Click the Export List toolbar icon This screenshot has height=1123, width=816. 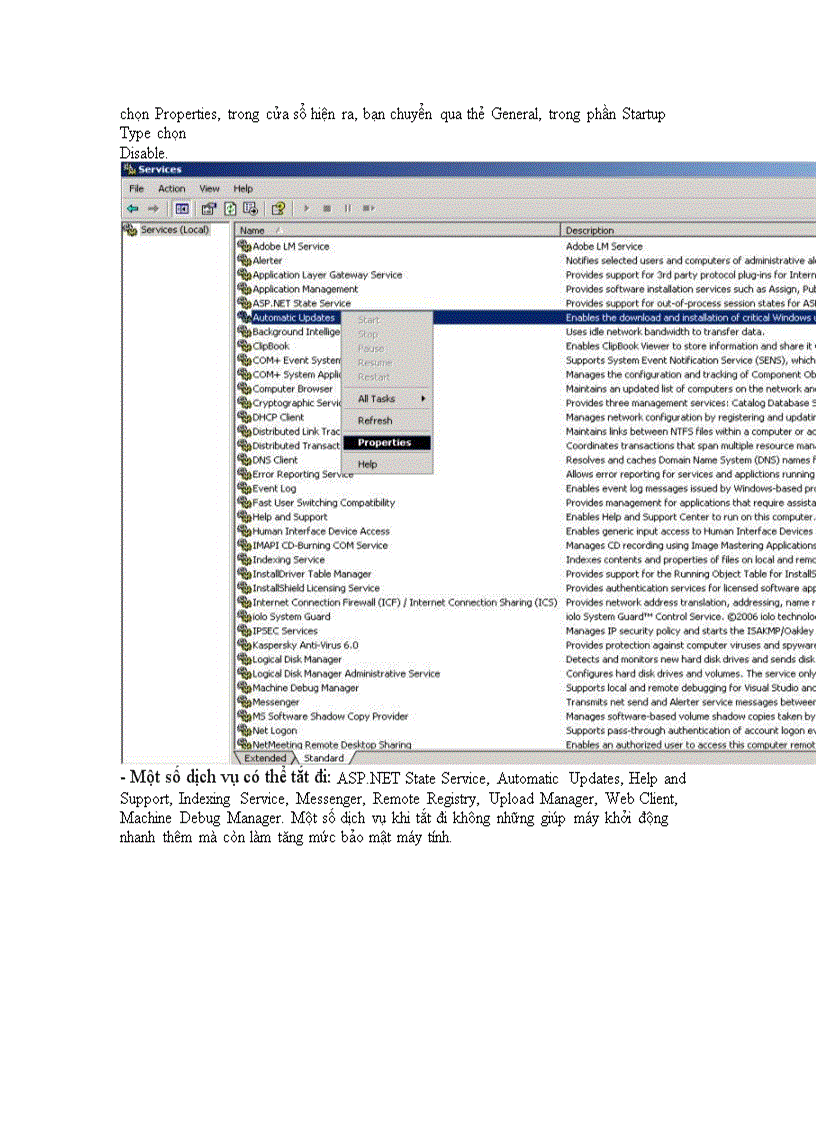250,208
